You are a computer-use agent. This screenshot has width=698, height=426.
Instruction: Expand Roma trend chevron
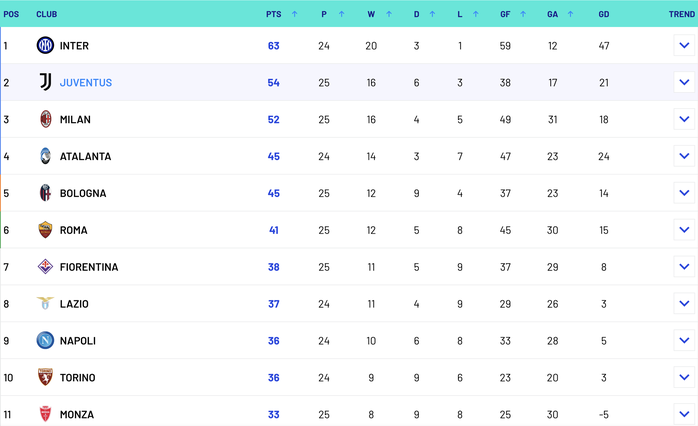[x=684, y=230]
